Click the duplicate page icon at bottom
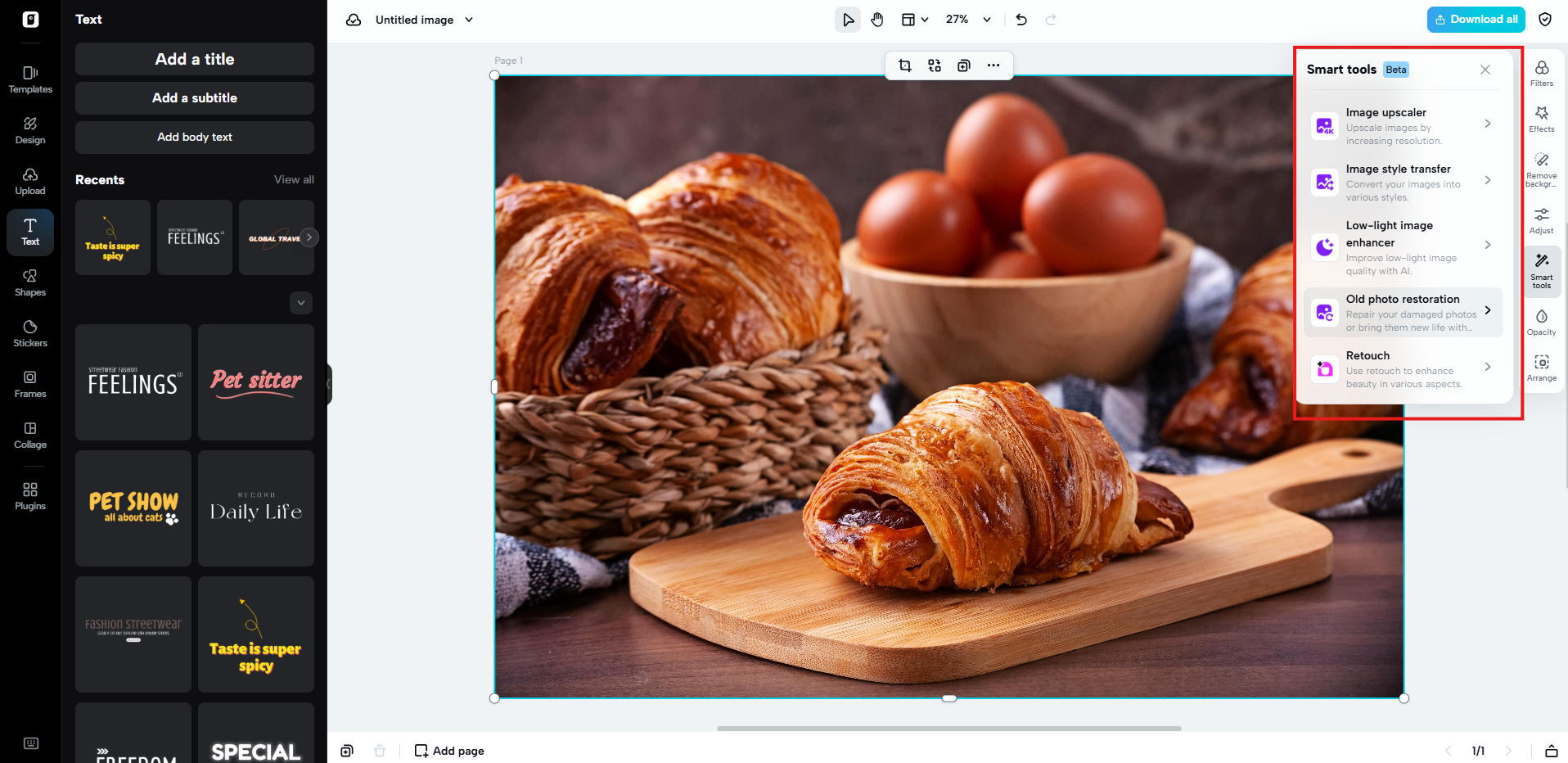 tap(347, 751)
